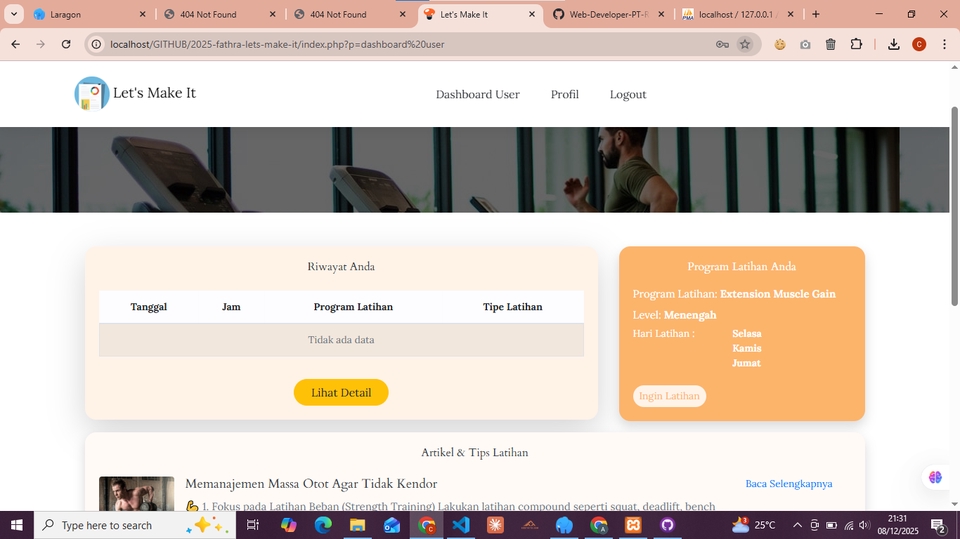Viewport: 960px width, 539px height.
Task: Open Baca Selengkapnya article link
Action: (x=789, y=483)
